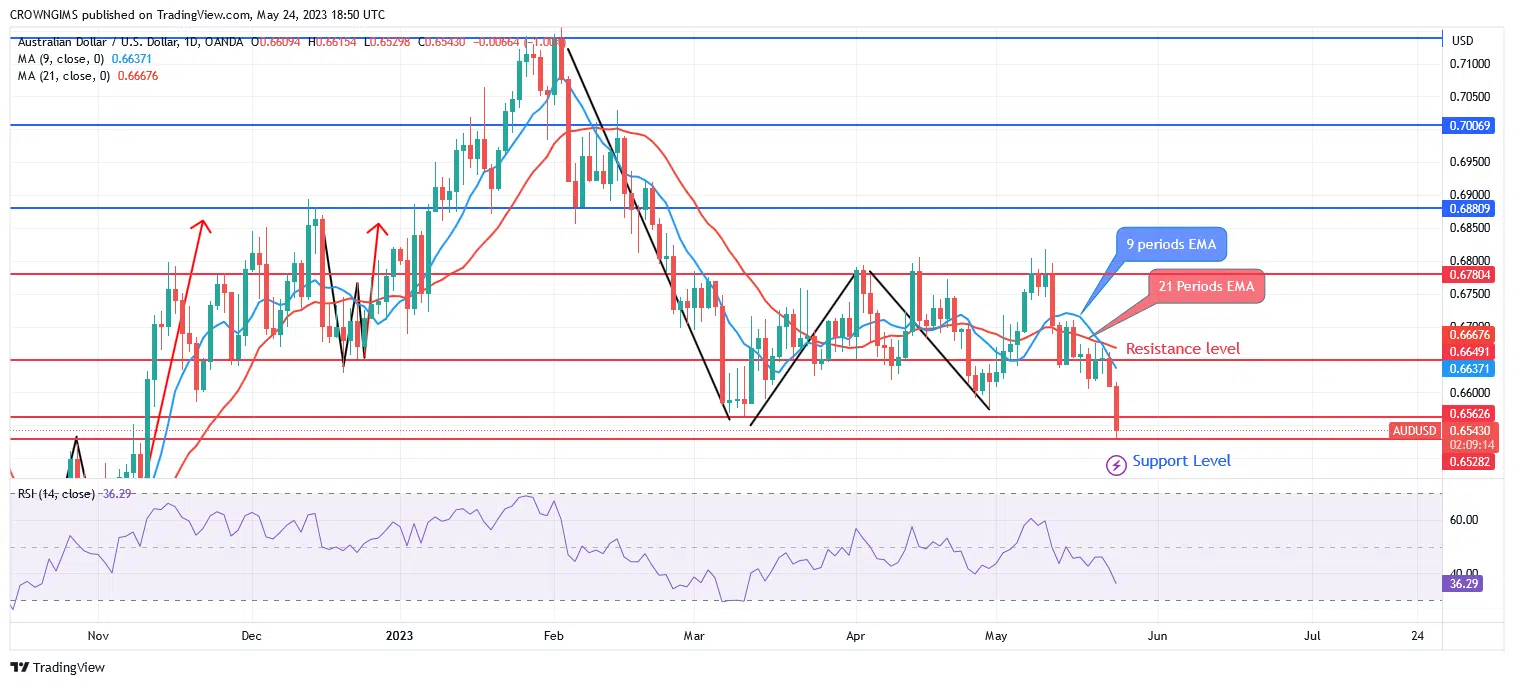The width and height of the screenshot is (1514, 685).
Task: Click the 0.66676 price label
Action: (1468, 333)
